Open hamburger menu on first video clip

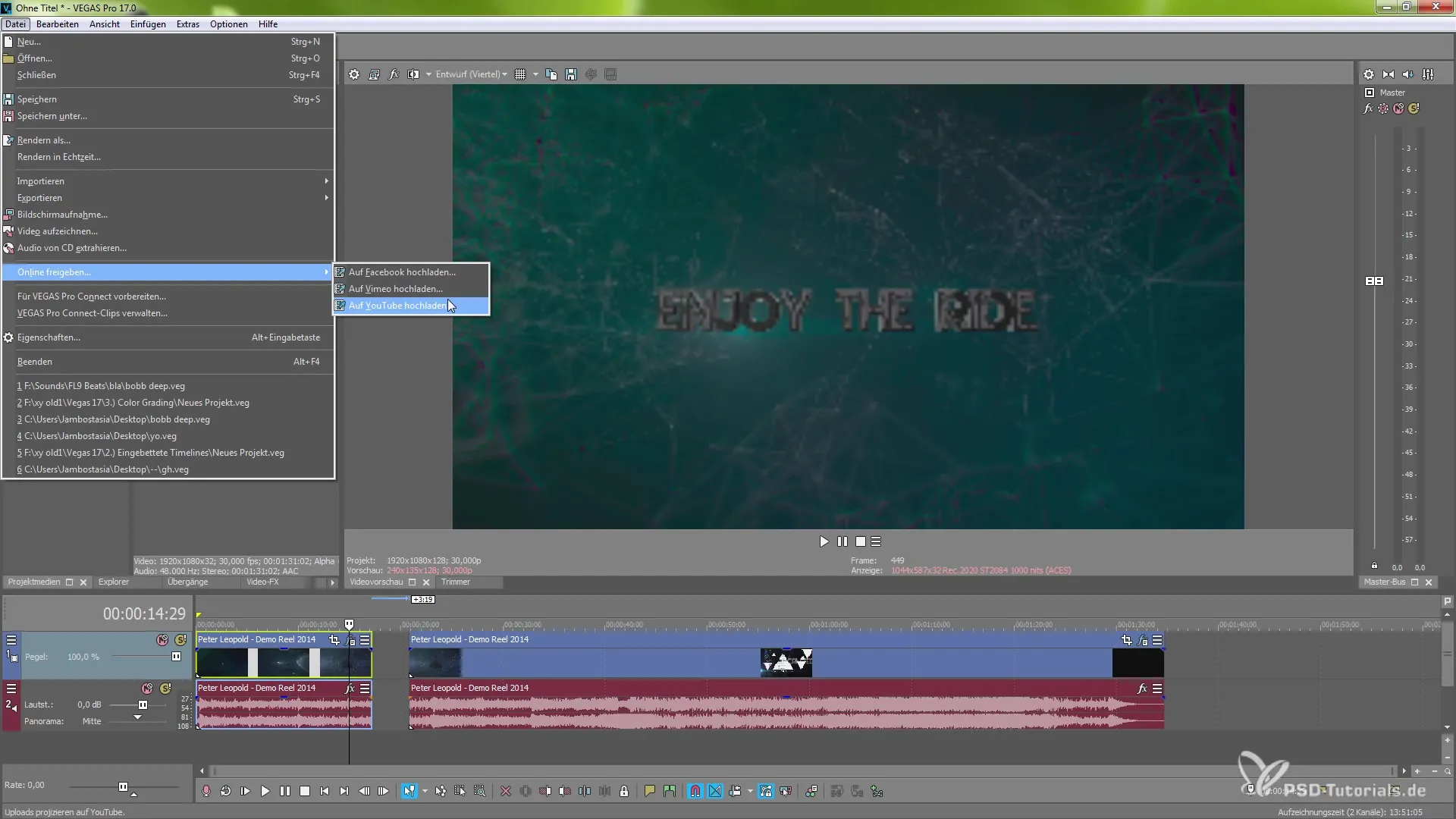click(365, 640)
